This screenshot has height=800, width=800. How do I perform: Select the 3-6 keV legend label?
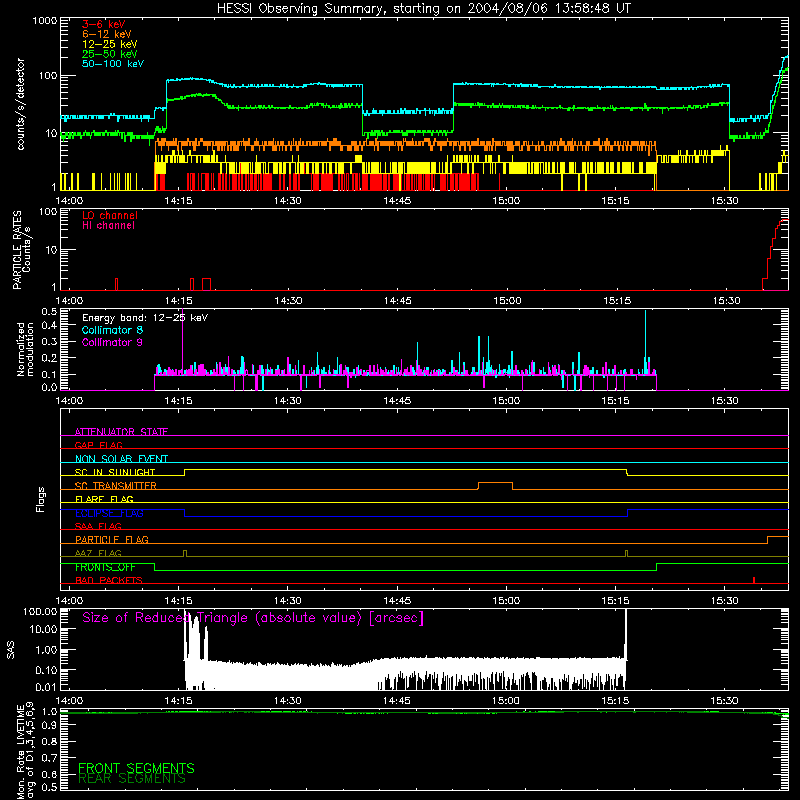click(x=104, y=24)
